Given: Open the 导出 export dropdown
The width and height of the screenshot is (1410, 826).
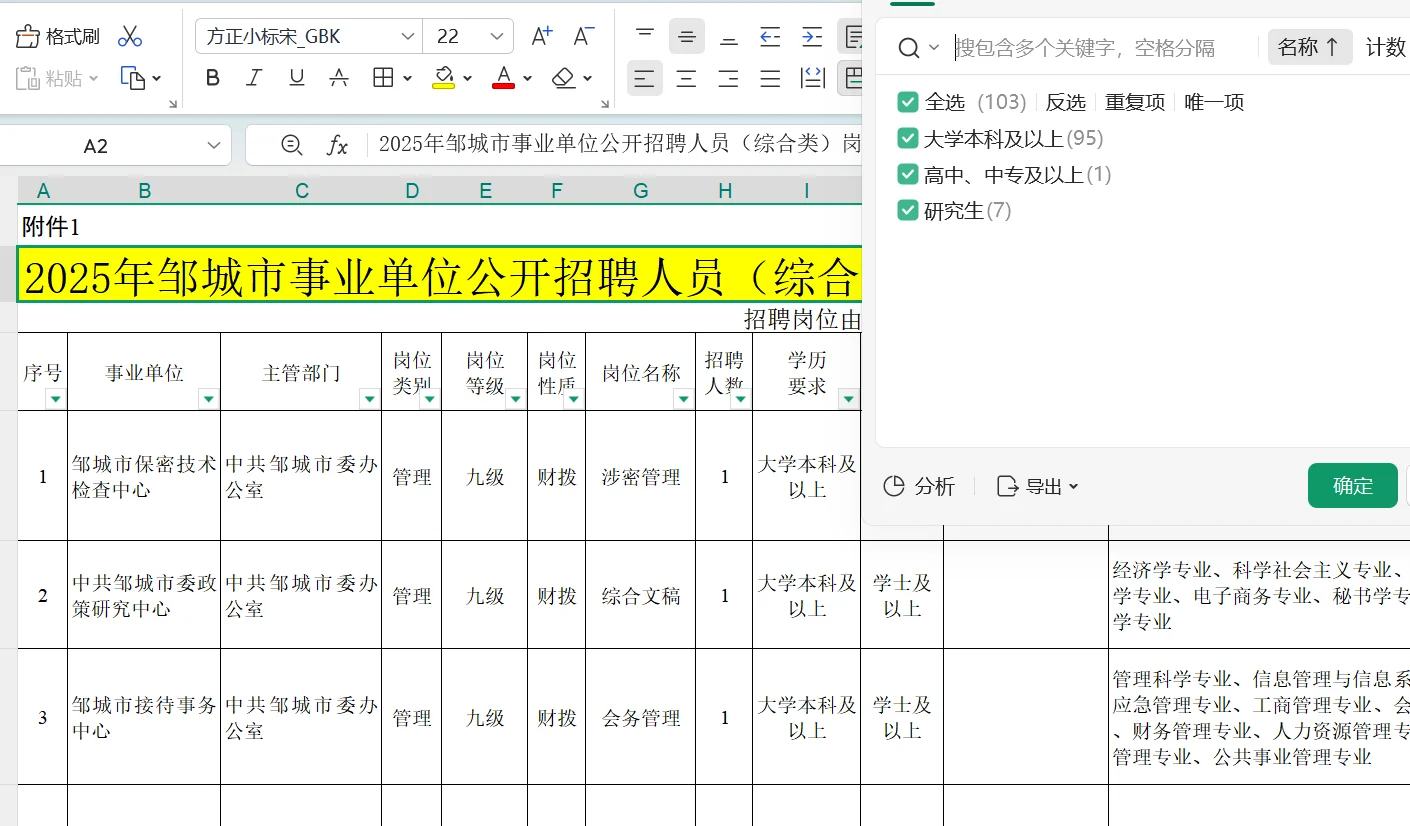Looking at the screenshot, I should [x=1039, y=486].
